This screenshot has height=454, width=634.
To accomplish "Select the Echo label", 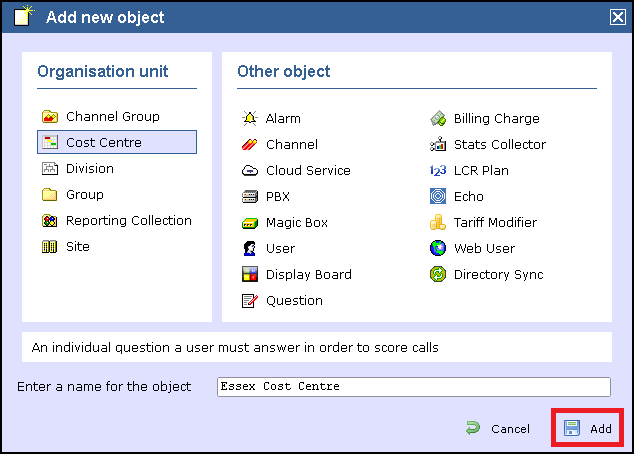I will [469, 196].
